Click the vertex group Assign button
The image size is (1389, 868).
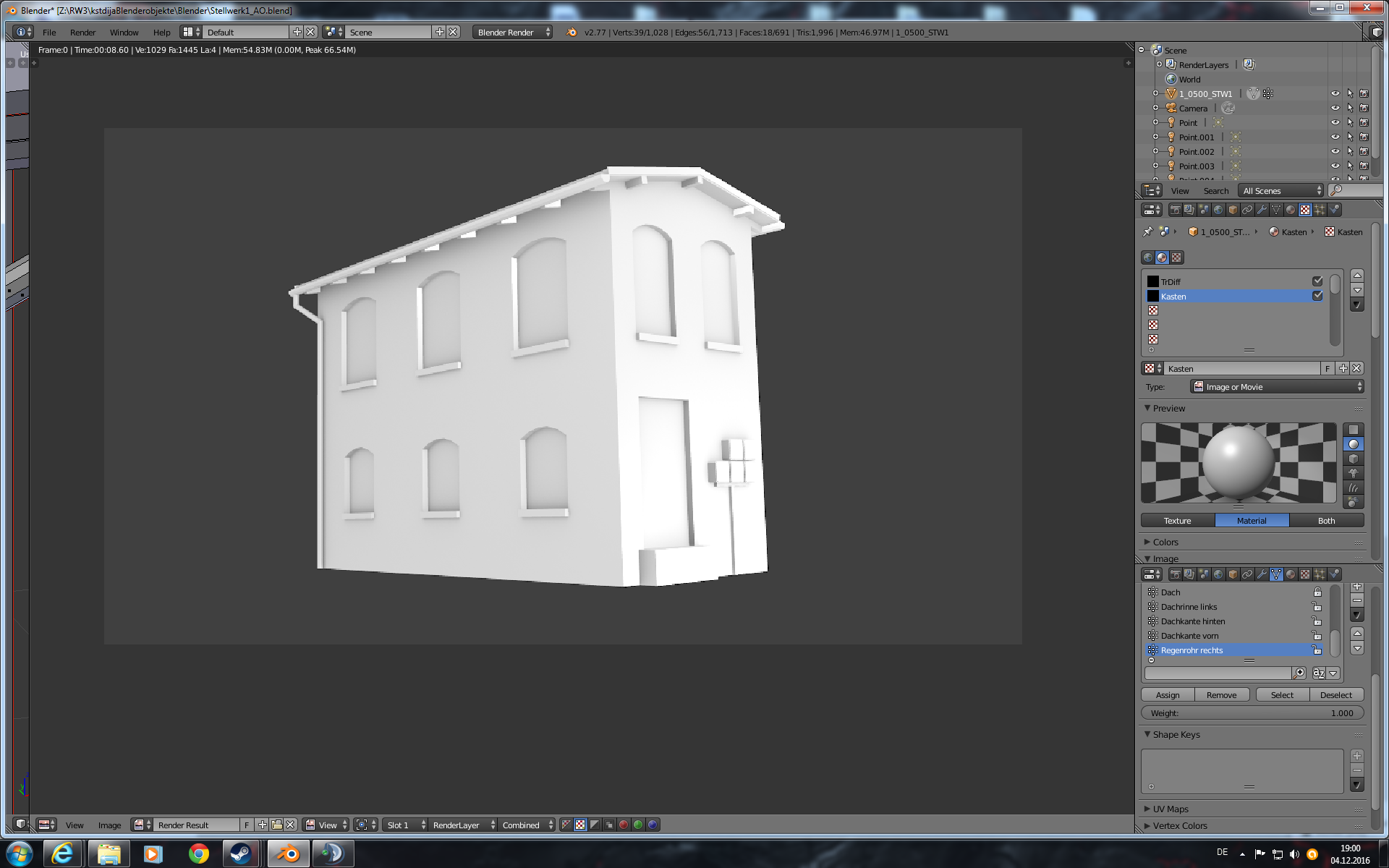point(1167,695)
